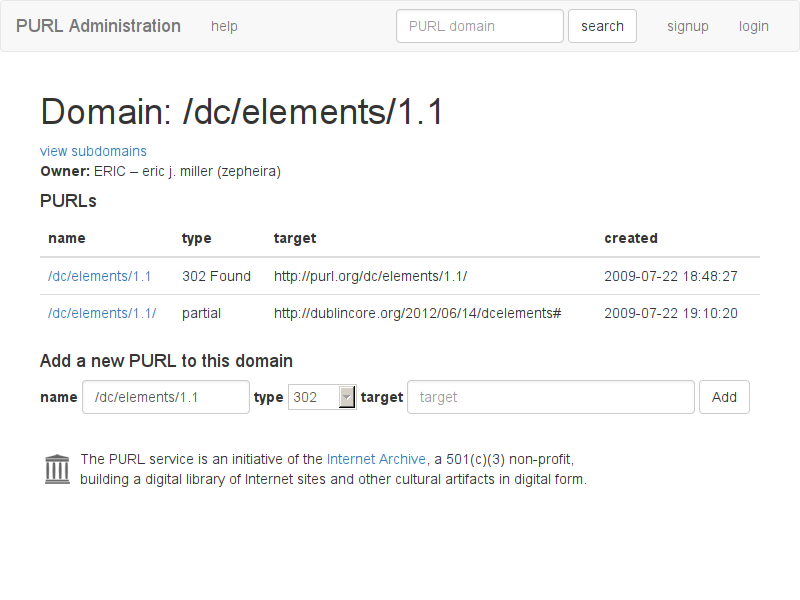Click the Domain: /dc/elements/1.1 page heading
800x600 pixels.
(x=242, y=112)
